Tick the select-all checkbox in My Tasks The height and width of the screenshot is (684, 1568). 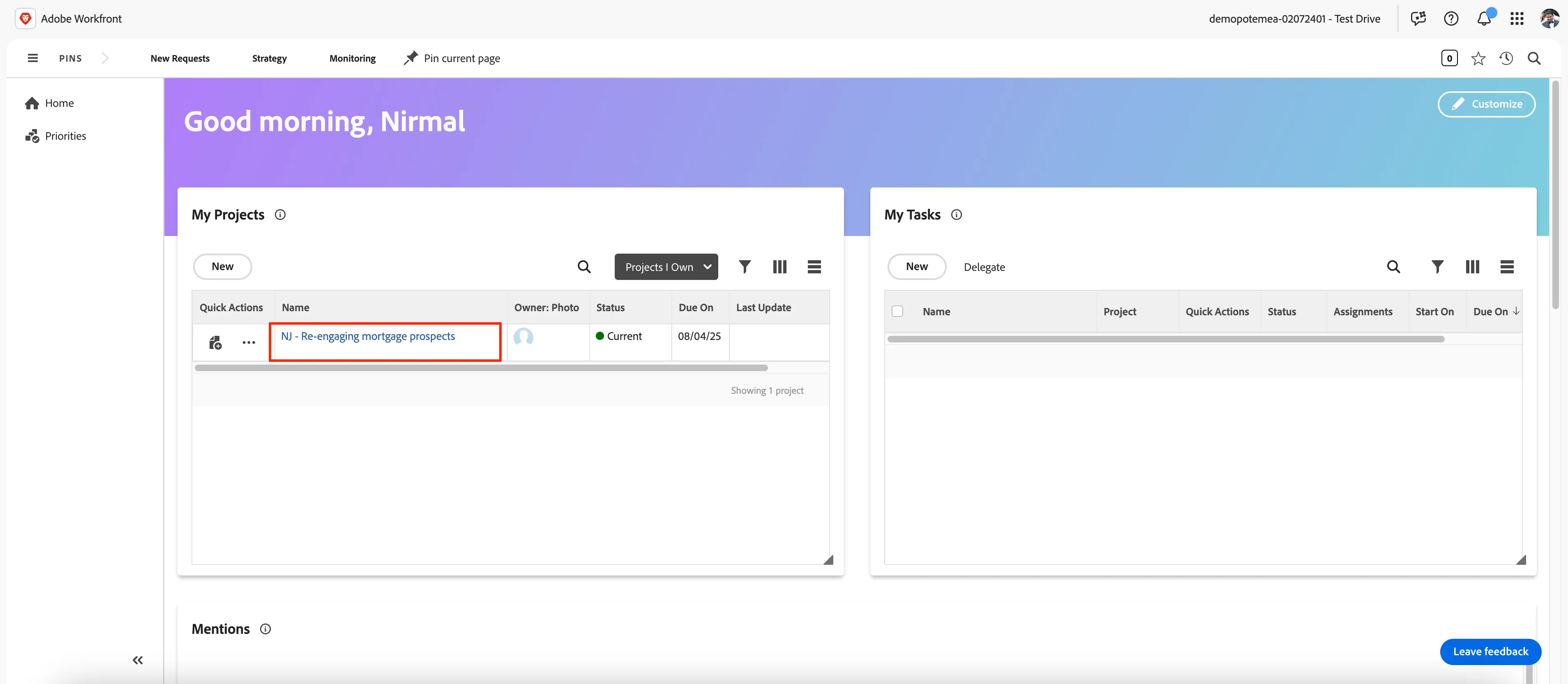pyautogui.click(x=897, y=311)
